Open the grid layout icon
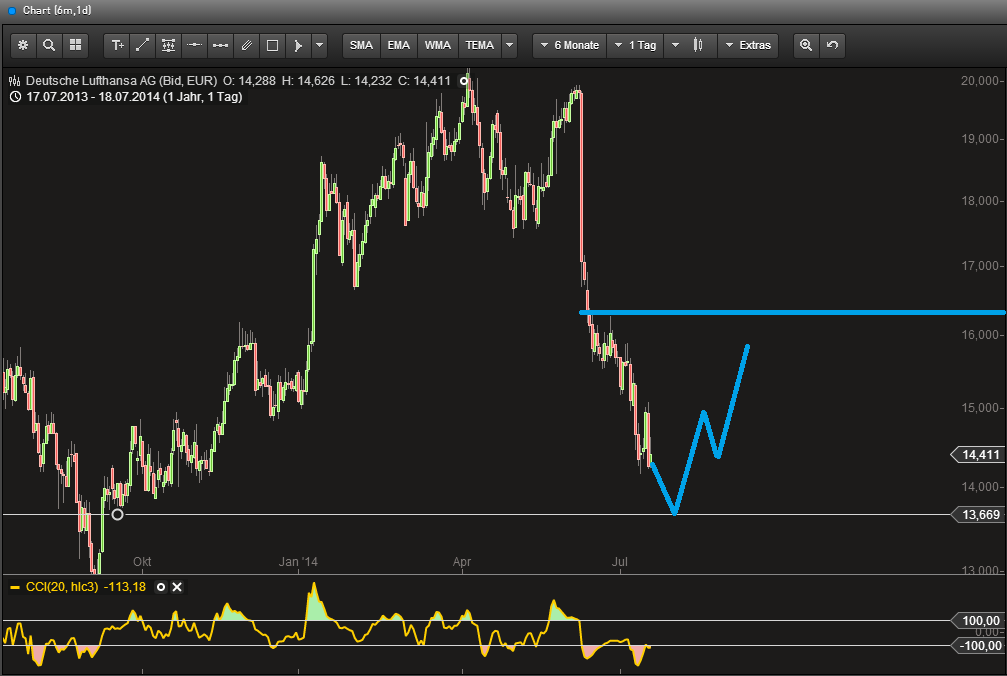The height and width of the screenshot is (676, 1007). pyautogui.click(x=75, y=46)
